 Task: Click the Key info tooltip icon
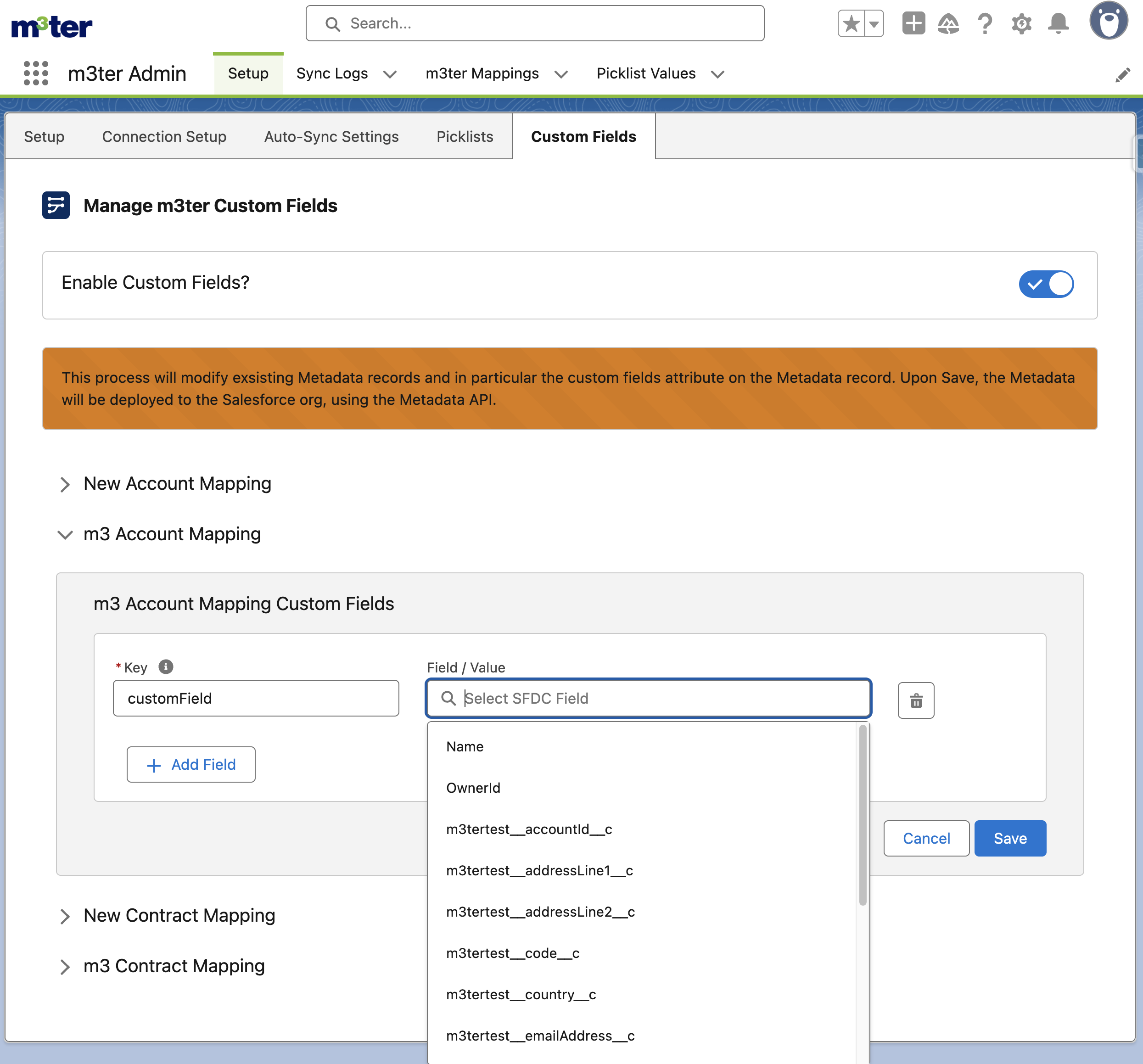[x=166, y=667]
